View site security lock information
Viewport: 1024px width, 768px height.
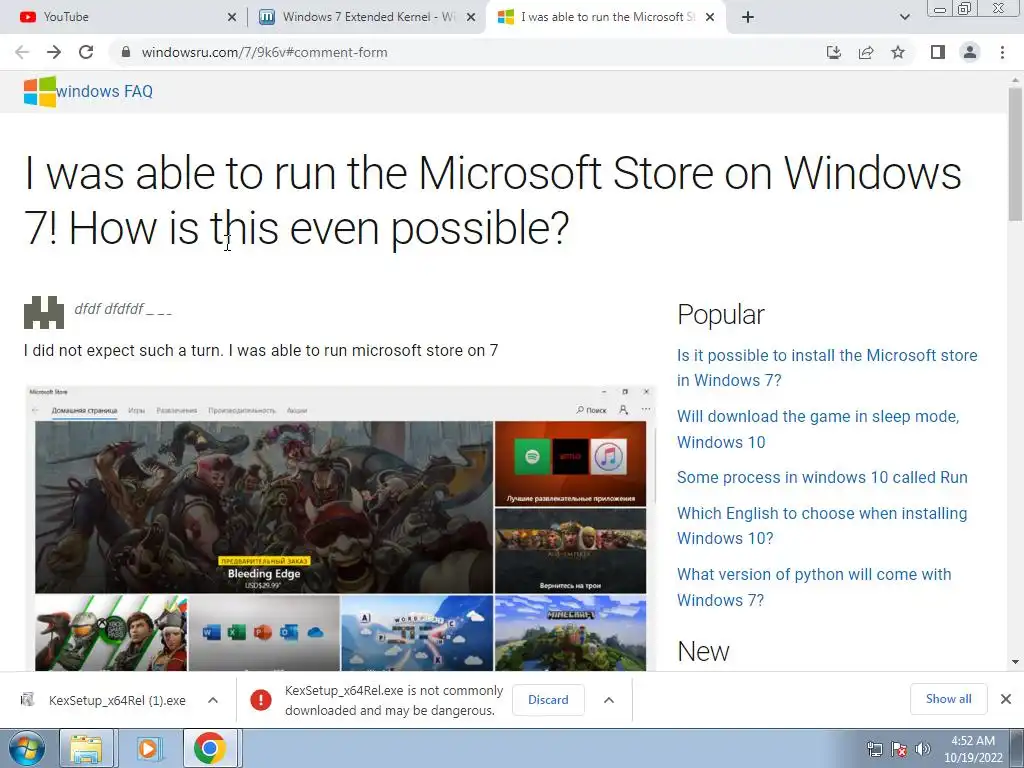[126, 52]
